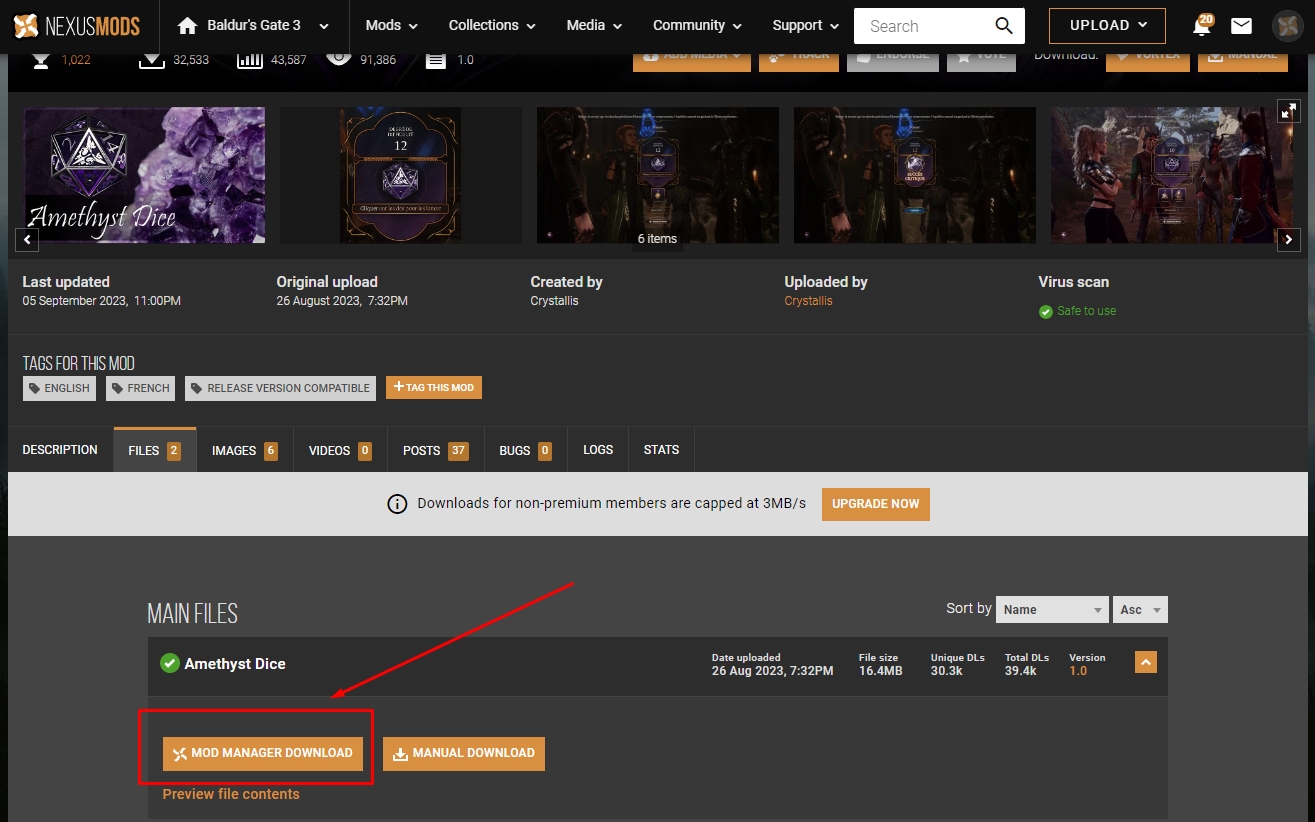Image resolution: width=1315 pixels, height=822 pixels.
Task: Open the Crystallis uploader profile link
Action: (x=808, y=301)
